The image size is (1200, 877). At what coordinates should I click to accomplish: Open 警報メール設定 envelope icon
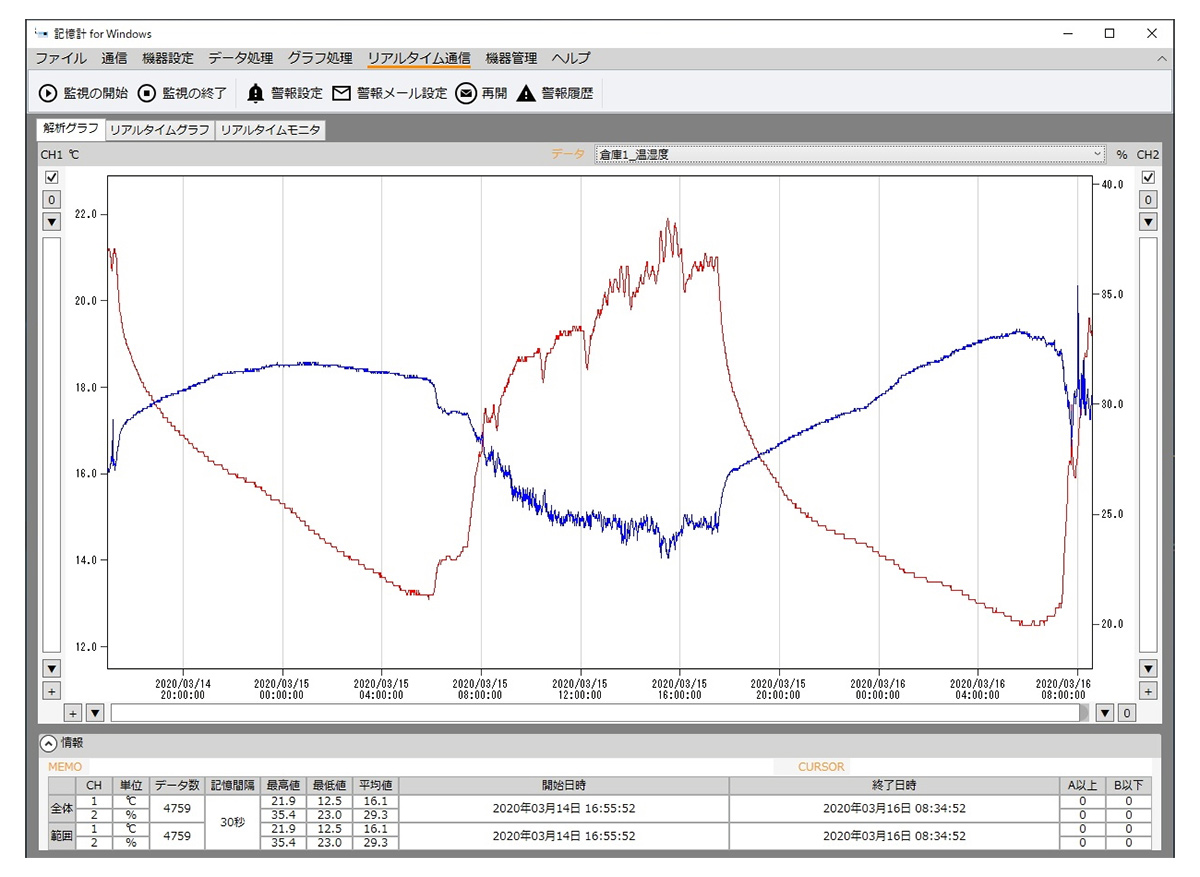342,93
